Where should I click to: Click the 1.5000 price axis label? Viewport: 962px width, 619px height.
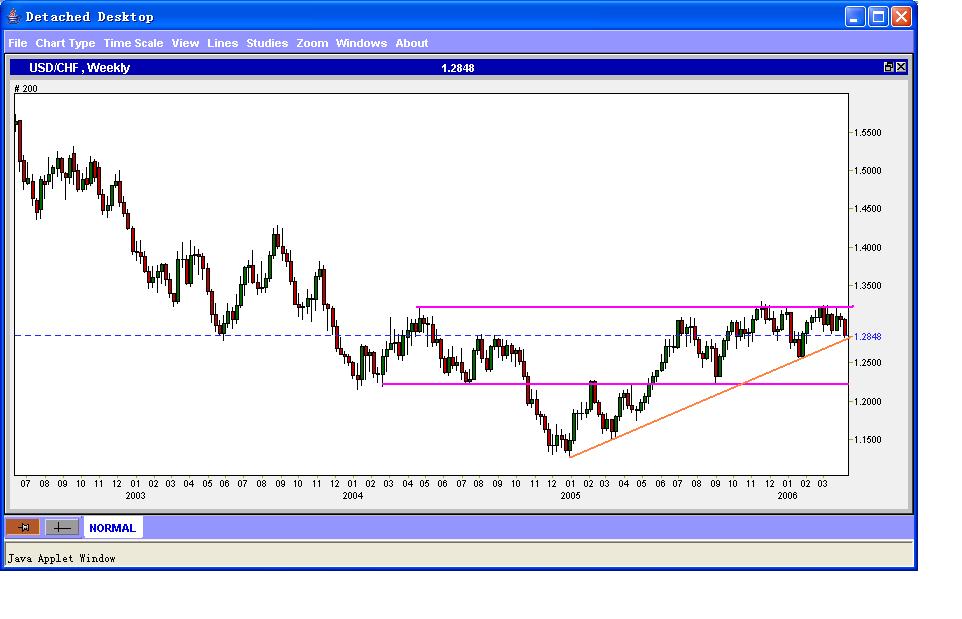coord(868,171)
